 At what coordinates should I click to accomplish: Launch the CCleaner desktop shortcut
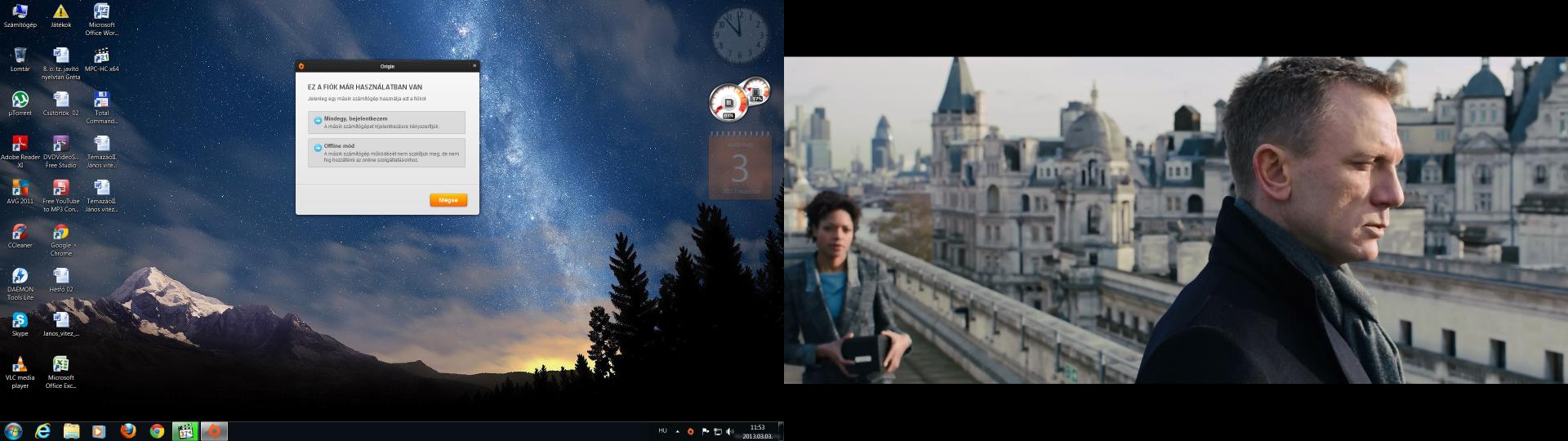tap(20, 237)
